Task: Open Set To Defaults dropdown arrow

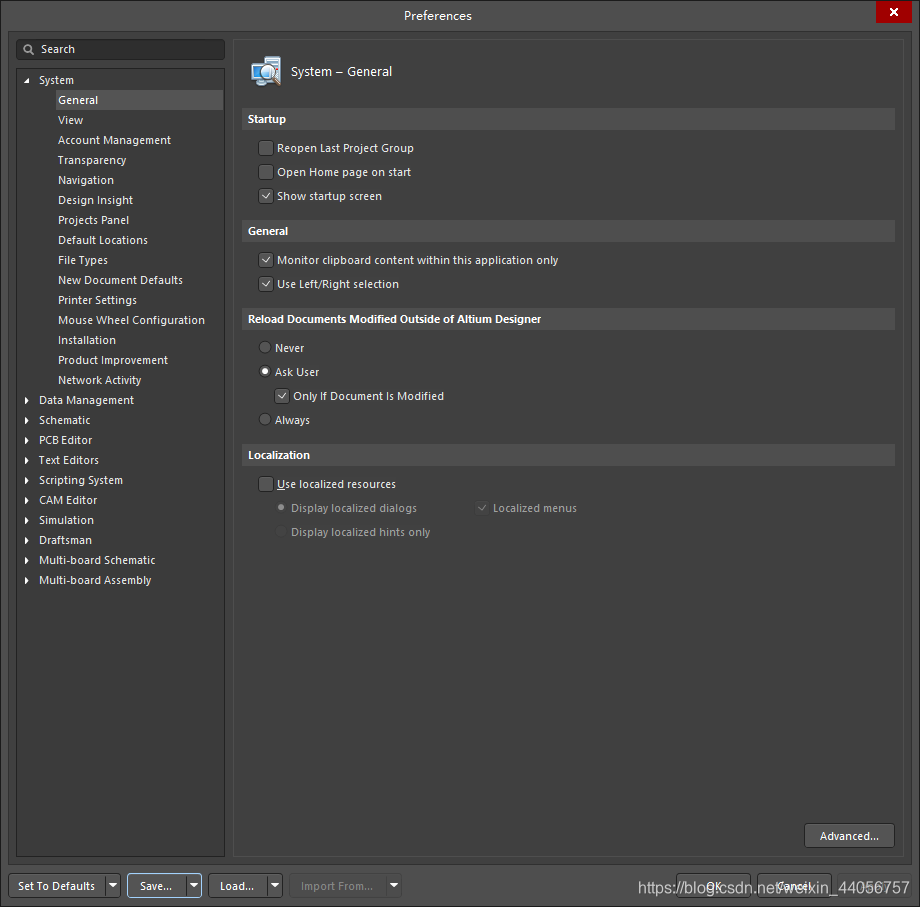Action: [113, 885]
